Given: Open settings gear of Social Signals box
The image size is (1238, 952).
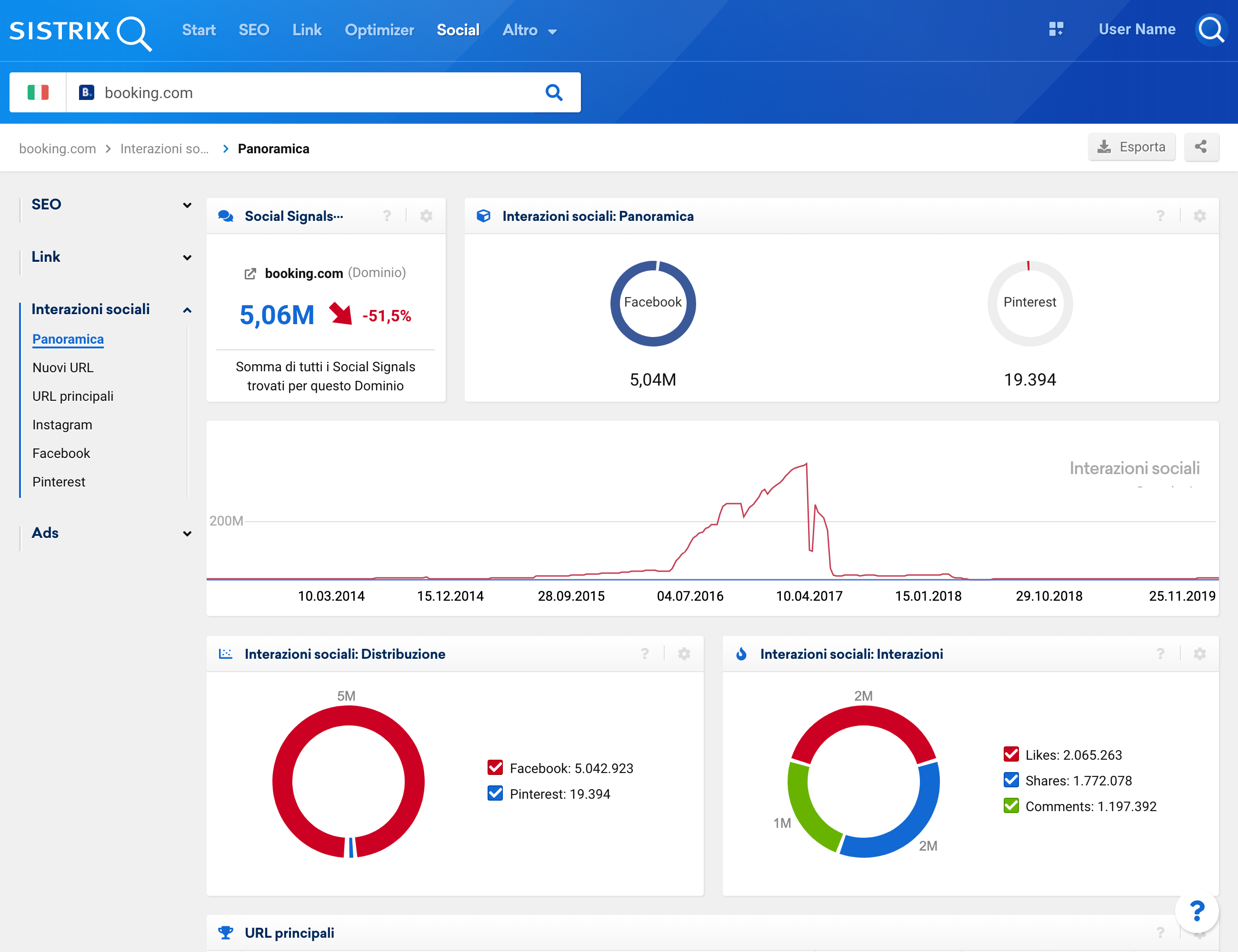Looking at the screenshot, I should pyautogui.click(x=426, y=216).
